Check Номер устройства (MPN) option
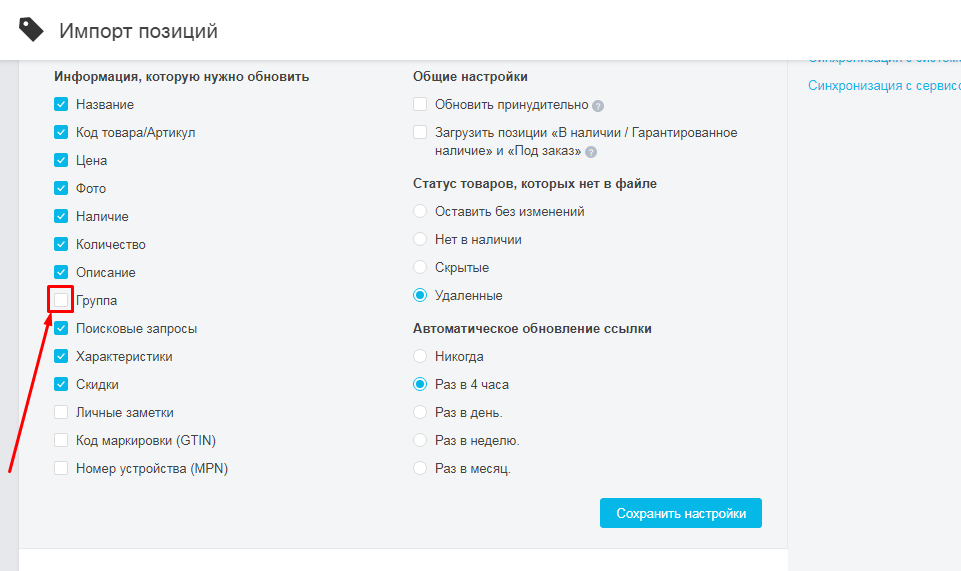 [61, 468]
